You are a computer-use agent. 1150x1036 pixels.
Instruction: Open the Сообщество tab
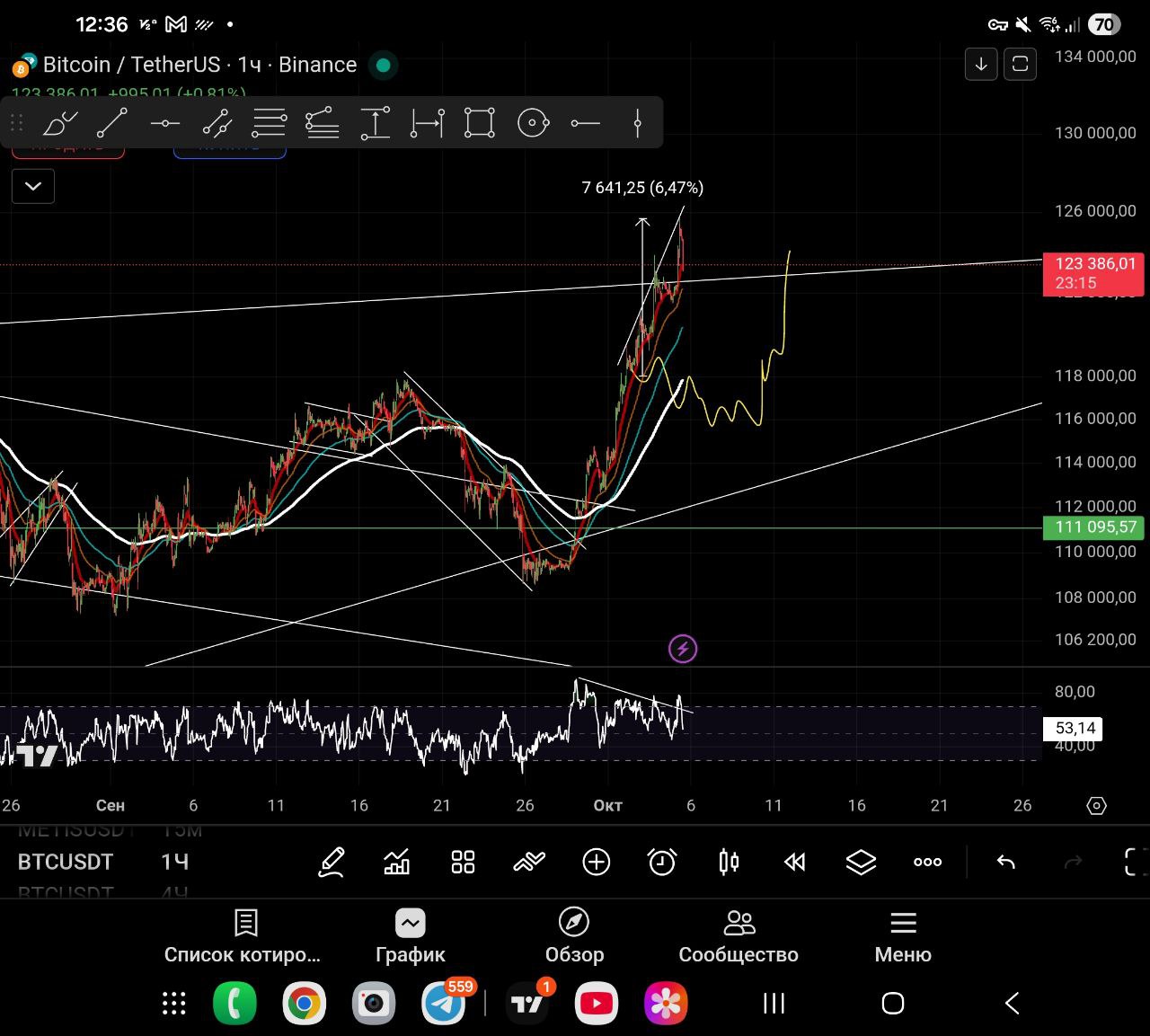coord(738,935)
